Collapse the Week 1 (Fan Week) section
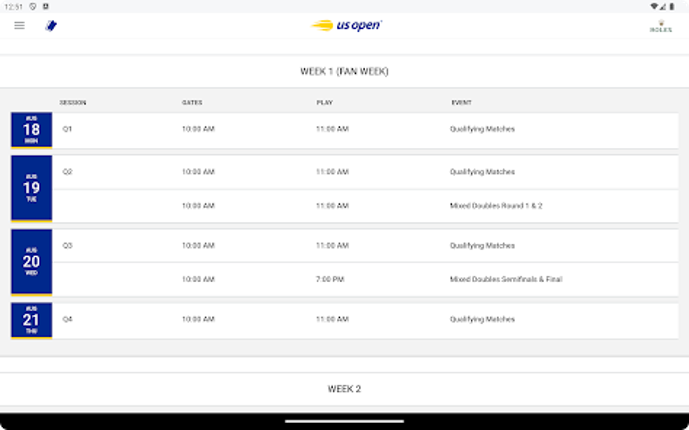The height and width of the screenshot is (430, 689). click(x=344, y=72)
